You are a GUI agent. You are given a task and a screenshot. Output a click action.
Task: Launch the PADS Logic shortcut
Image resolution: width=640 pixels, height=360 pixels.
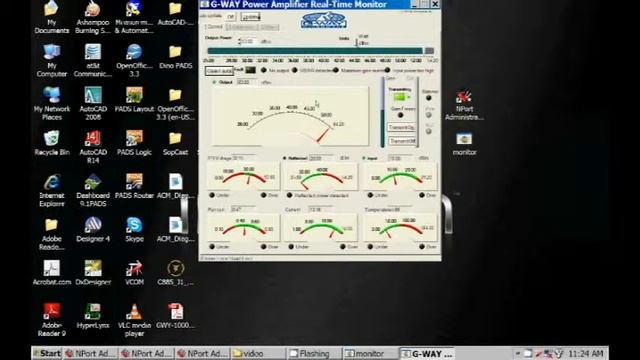pyautogui.click(x=134, y=143)
